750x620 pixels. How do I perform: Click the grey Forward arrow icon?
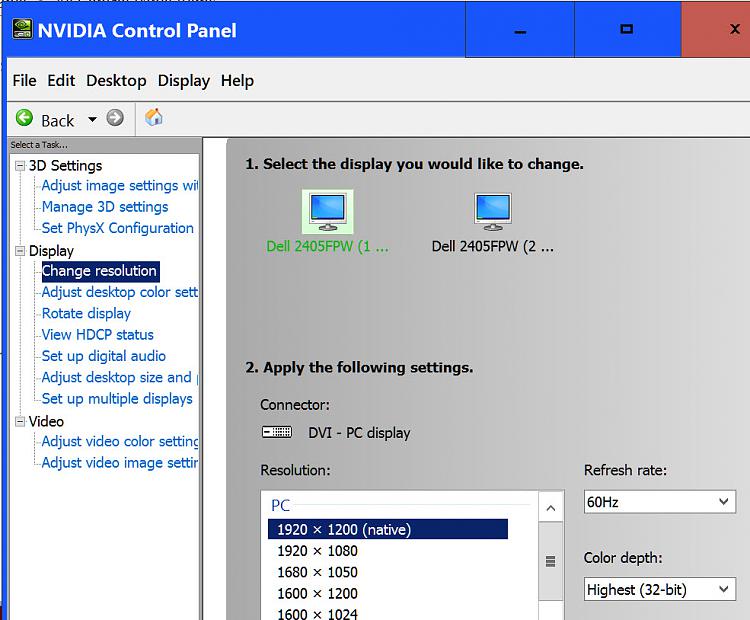tap(115, 118)
